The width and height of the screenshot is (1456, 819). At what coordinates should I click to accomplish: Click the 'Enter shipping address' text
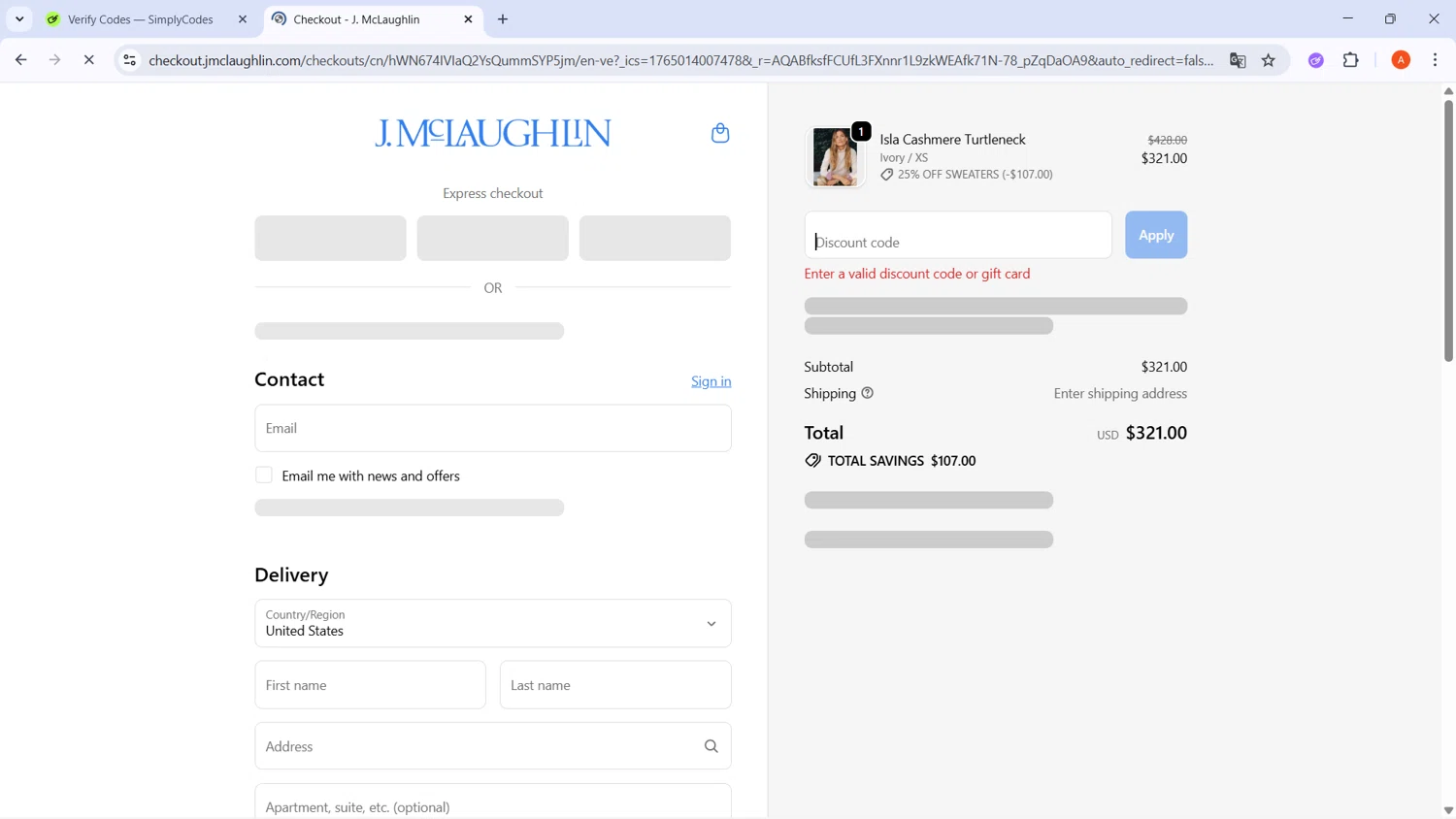coord(1120,393)
